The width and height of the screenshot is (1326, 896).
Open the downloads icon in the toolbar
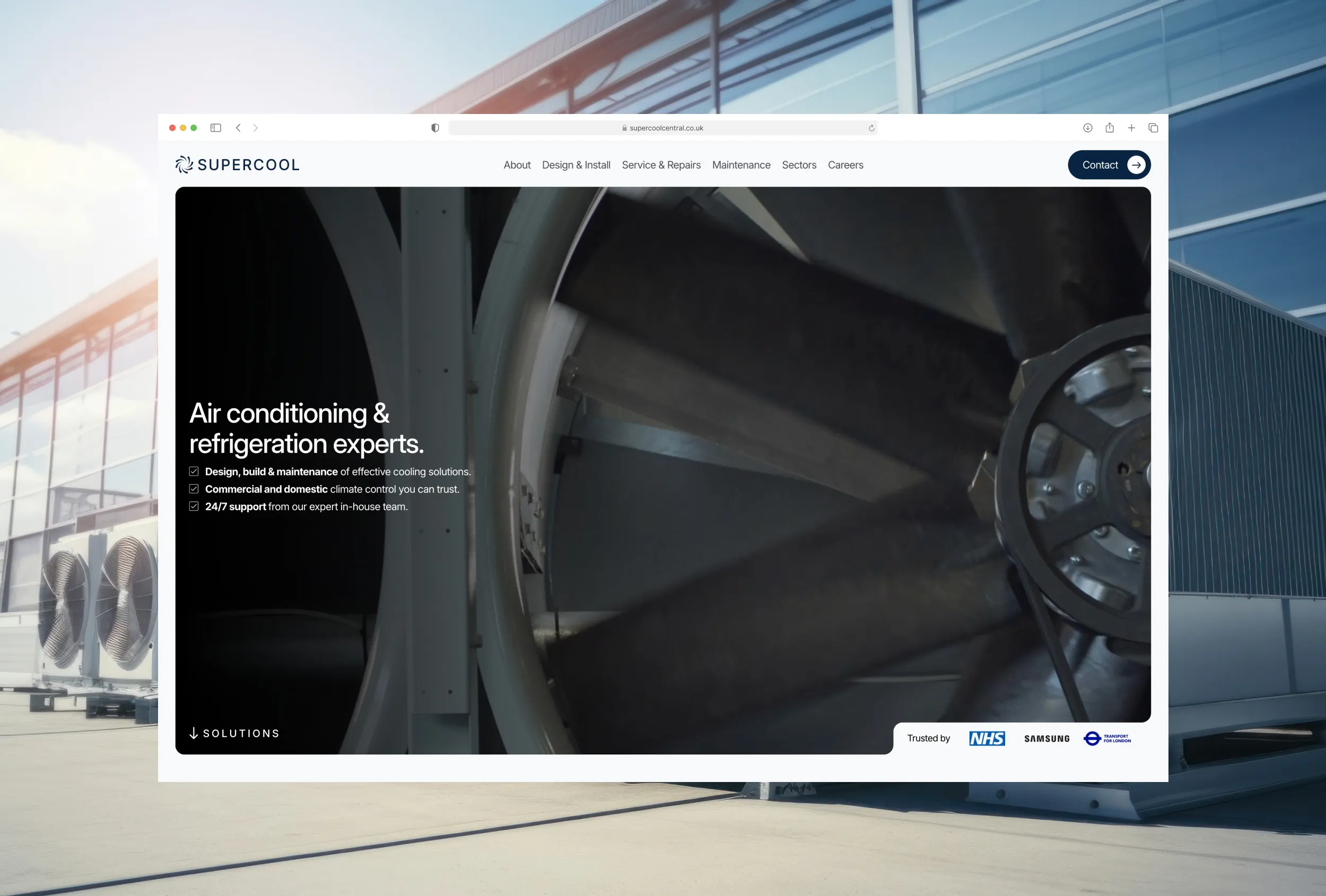[x=1087, y=128]
